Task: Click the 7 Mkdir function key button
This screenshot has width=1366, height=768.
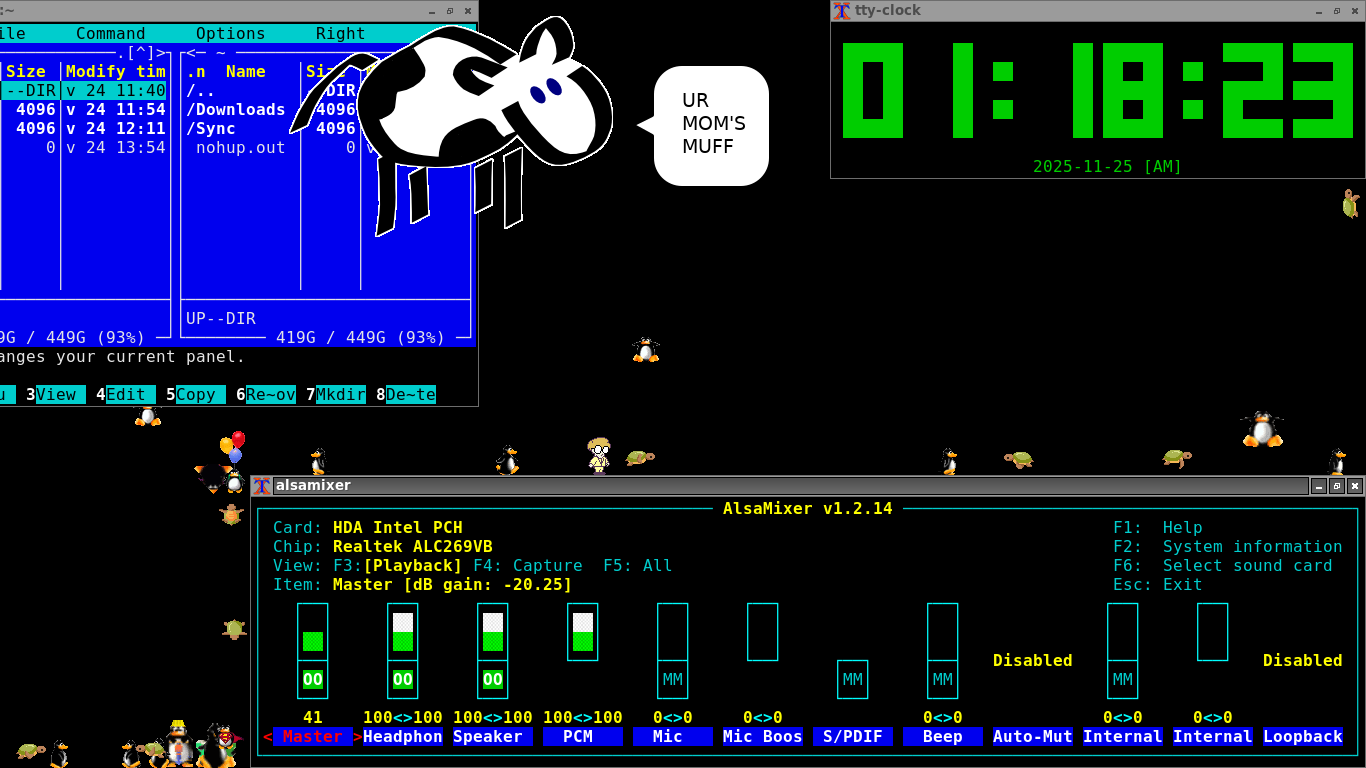Action: 336,394
